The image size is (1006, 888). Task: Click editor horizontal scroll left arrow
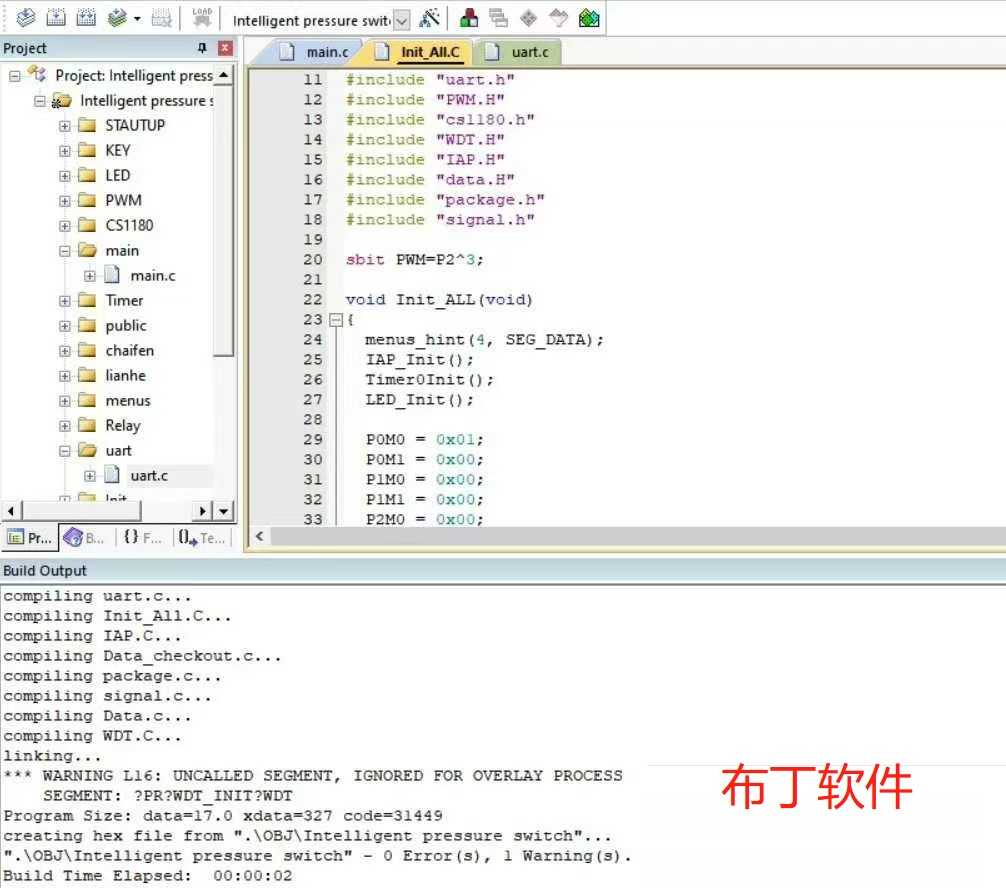(x=259, y=536)
